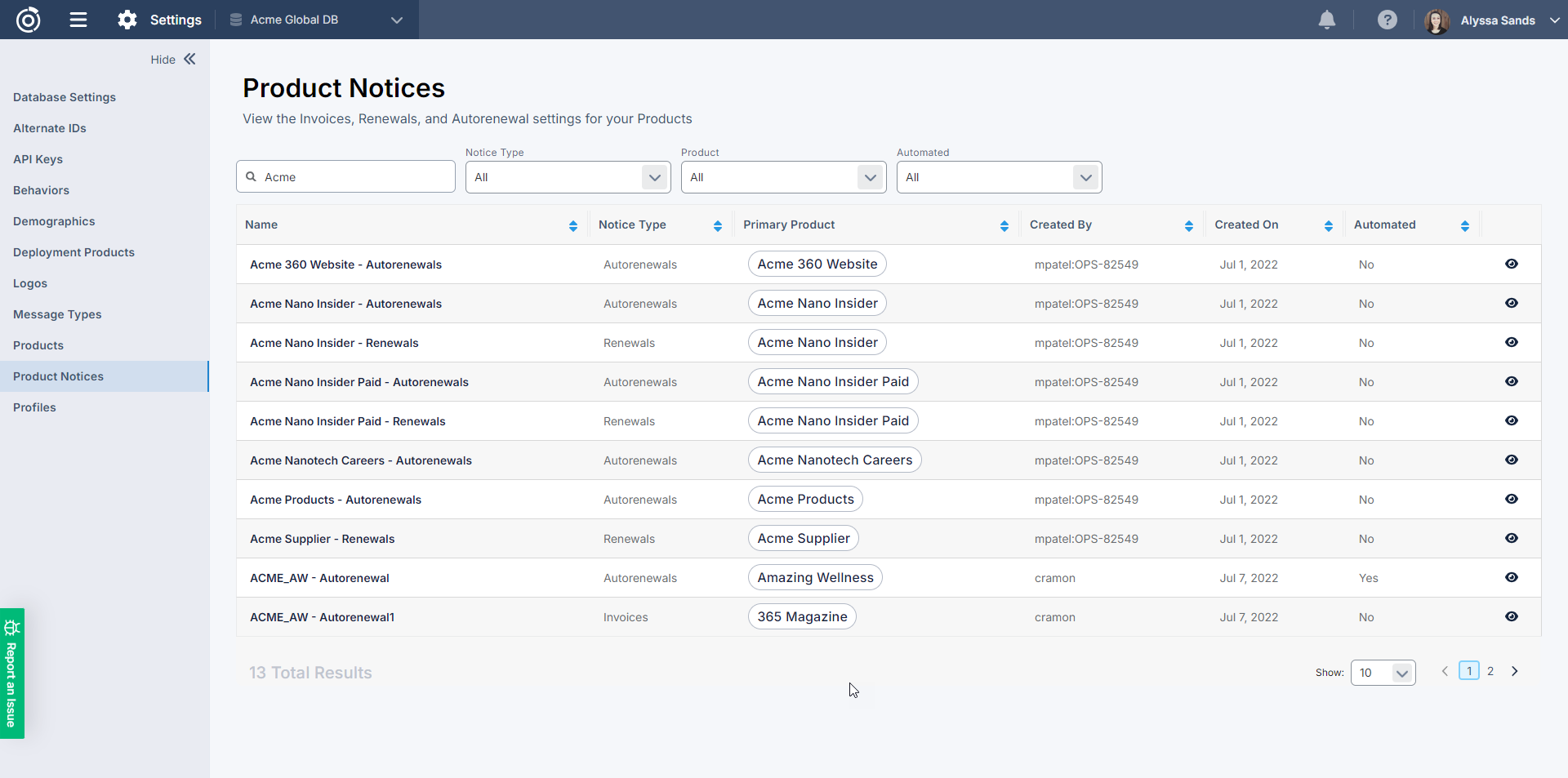Open the help question mark icon

click(x=1387, y=20)
